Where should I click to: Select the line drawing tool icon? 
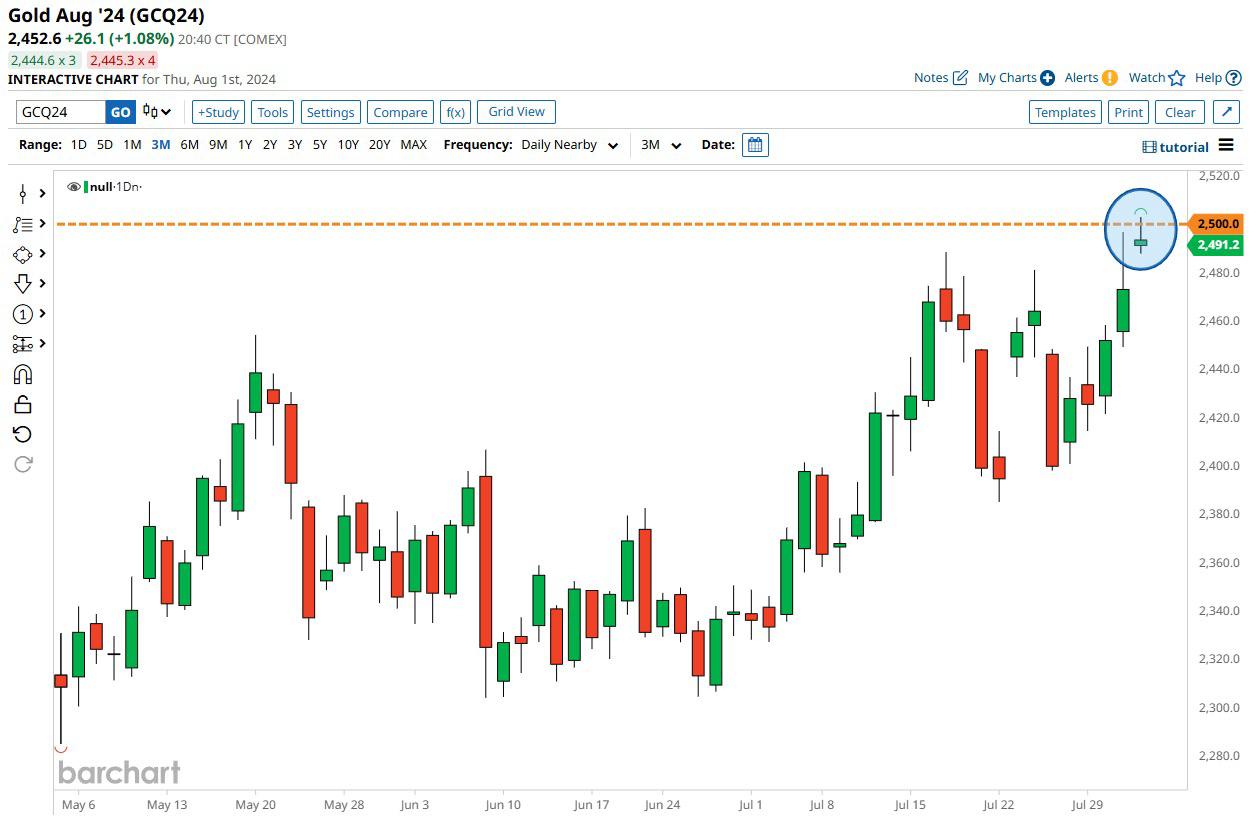[23, 194]
